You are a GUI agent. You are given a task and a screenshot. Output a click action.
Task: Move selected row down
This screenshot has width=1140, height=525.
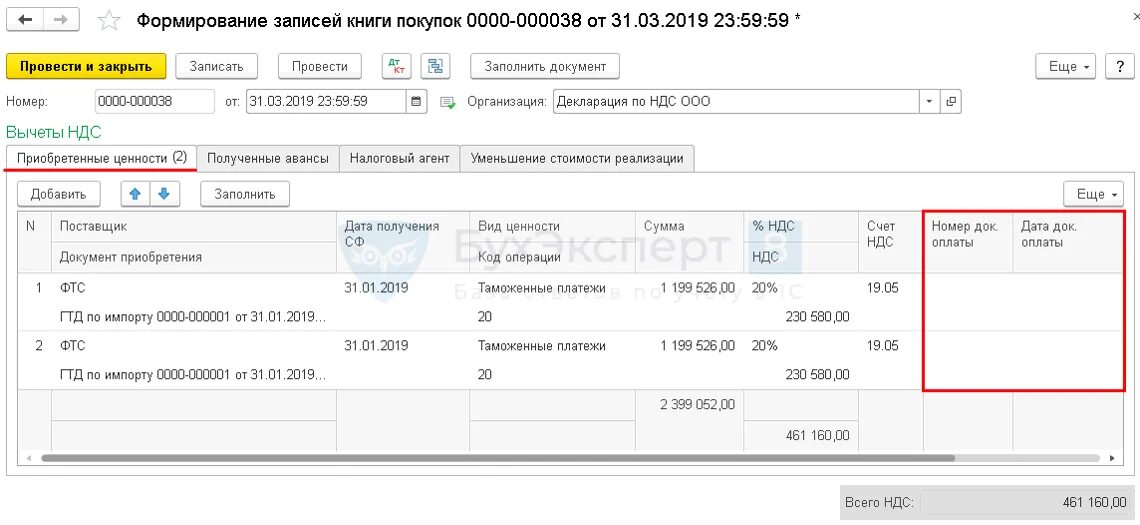[x=164, y=194]
